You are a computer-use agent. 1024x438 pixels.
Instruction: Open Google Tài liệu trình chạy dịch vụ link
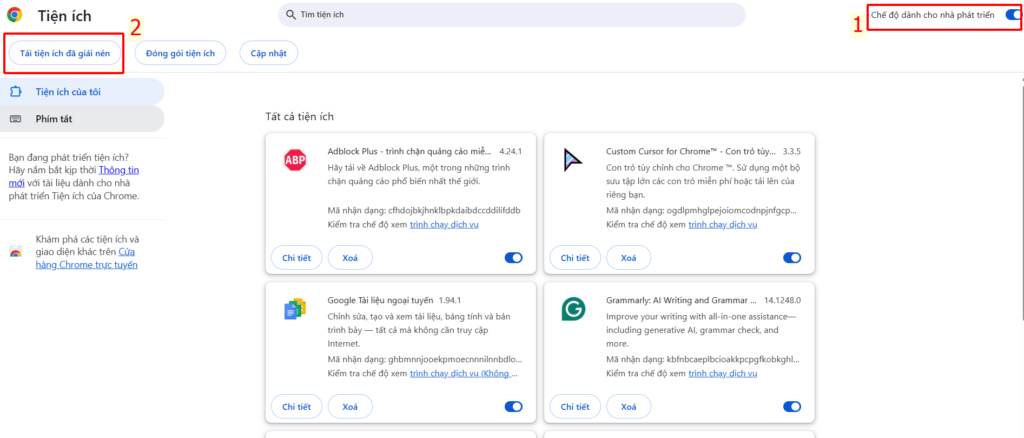point(464,373)
